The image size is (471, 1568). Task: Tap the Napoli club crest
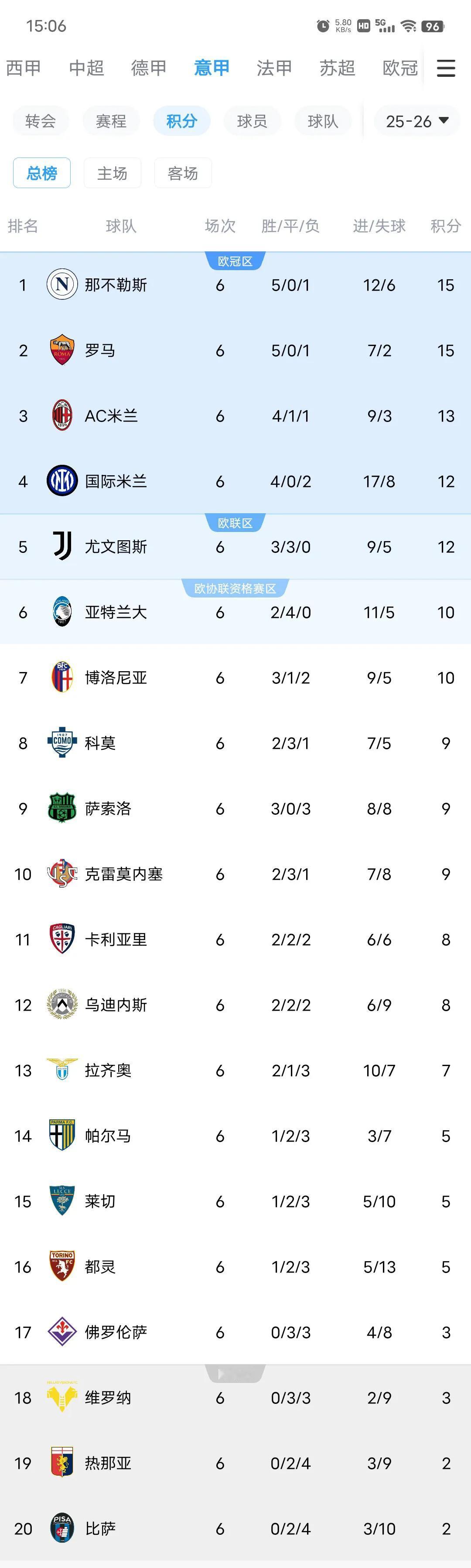pyautogui.click(x=62, y=284)
